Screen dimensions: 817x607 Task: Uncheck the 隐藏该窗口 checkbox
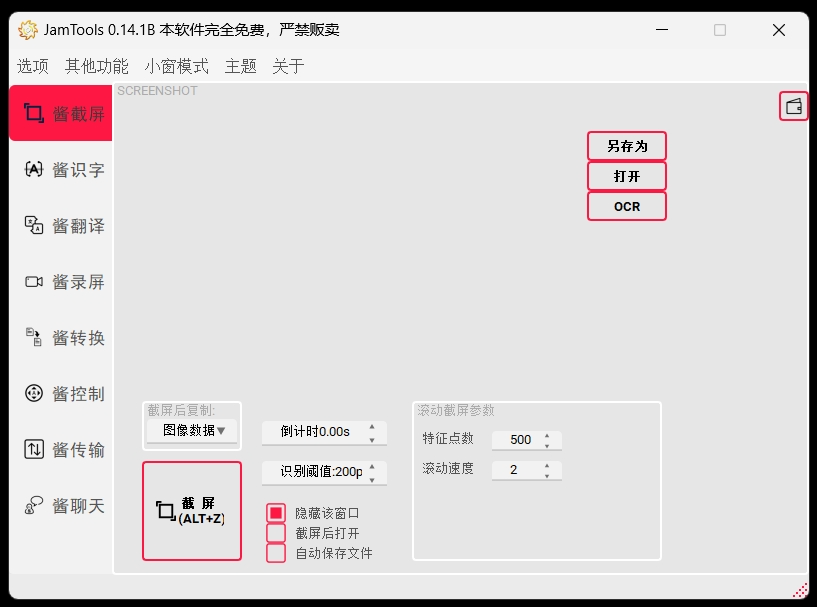click(x=276, y=513)
